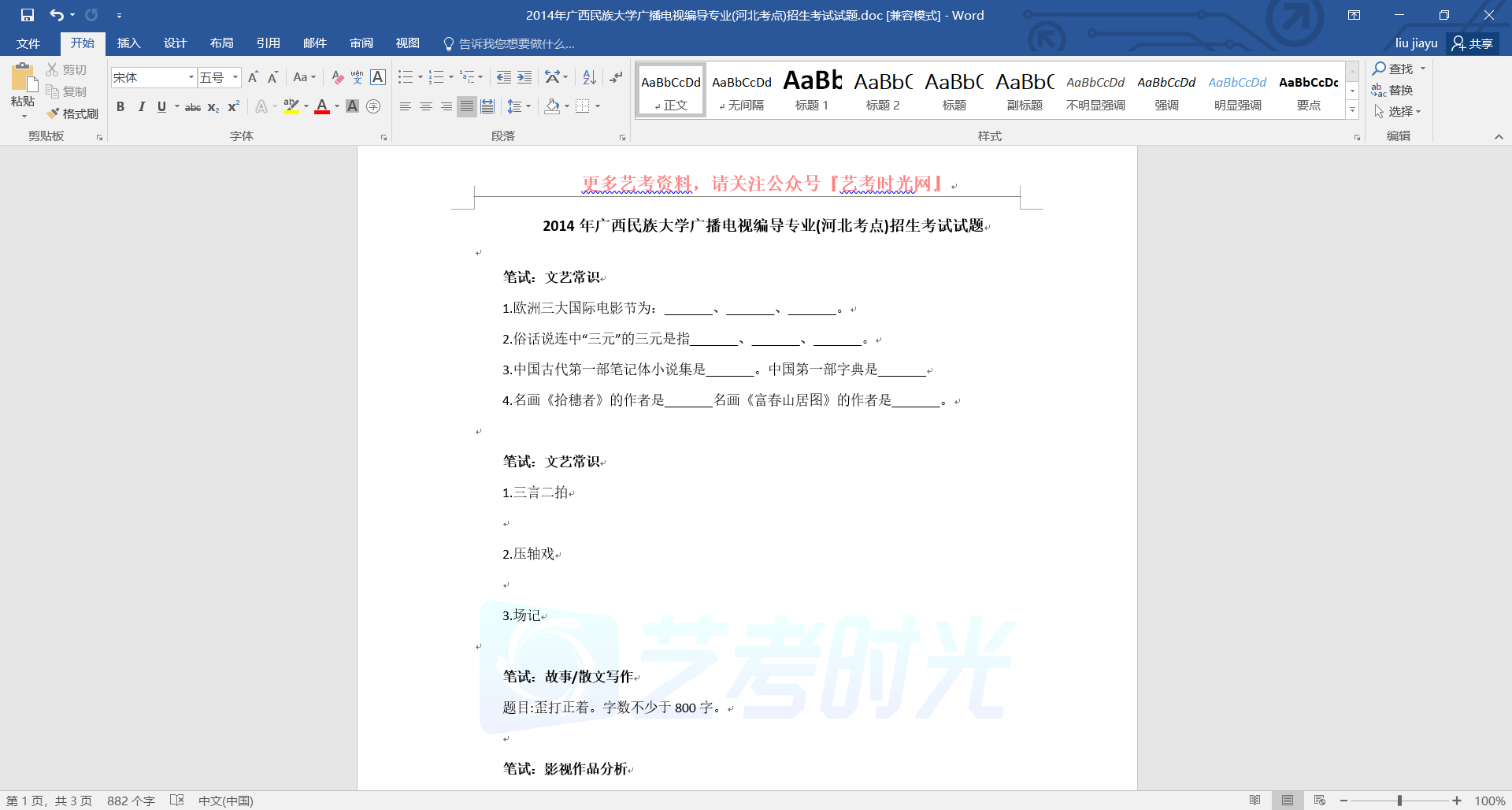Click the red font color swatch

pos(321,106)
